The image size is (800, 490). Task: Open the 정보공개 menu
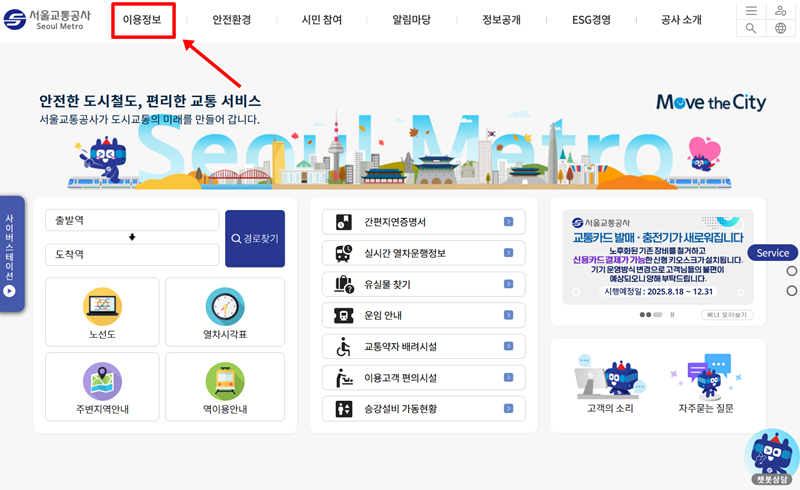click(502, 20)
